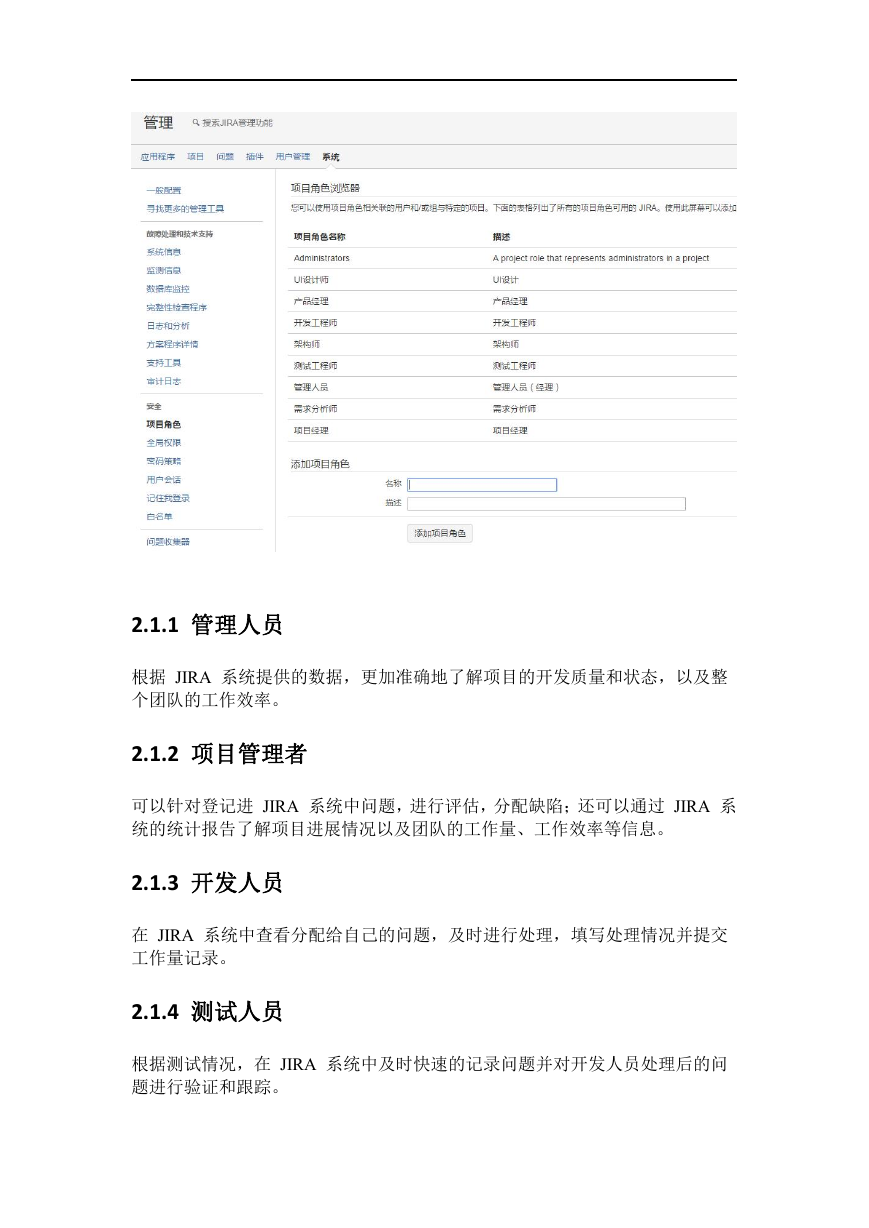Click the 产品经理 role name cell

311,301
